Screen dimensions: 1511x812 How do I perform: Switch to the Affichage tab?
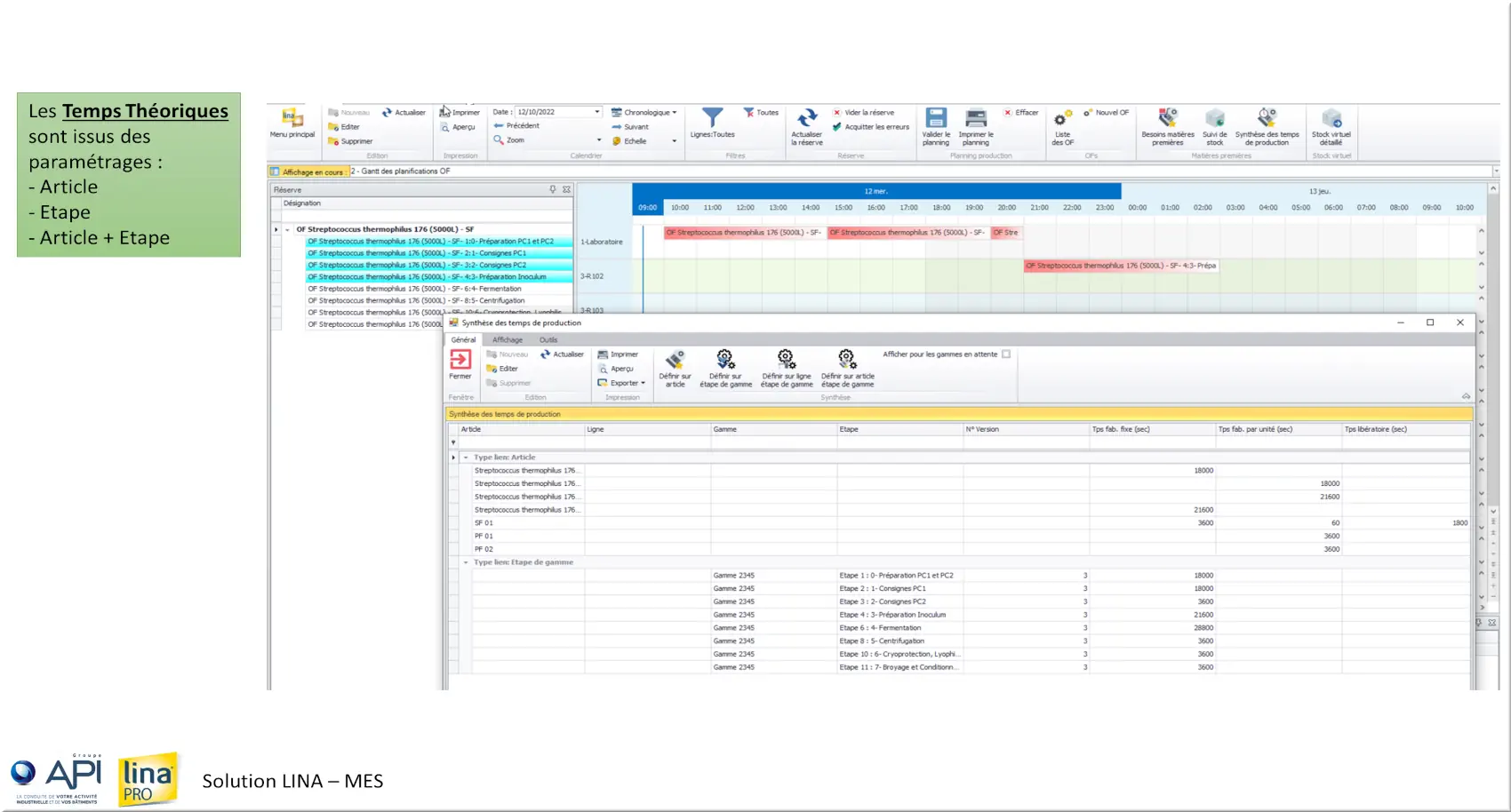tap(508, 340)
